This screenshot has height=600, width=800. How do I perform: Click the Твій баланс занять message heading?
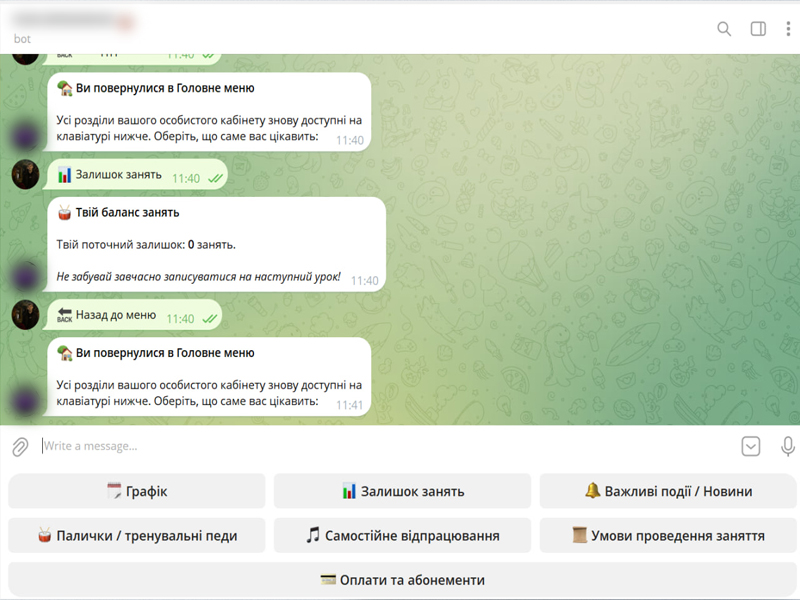pyautogui.click(x=128, y=213)
